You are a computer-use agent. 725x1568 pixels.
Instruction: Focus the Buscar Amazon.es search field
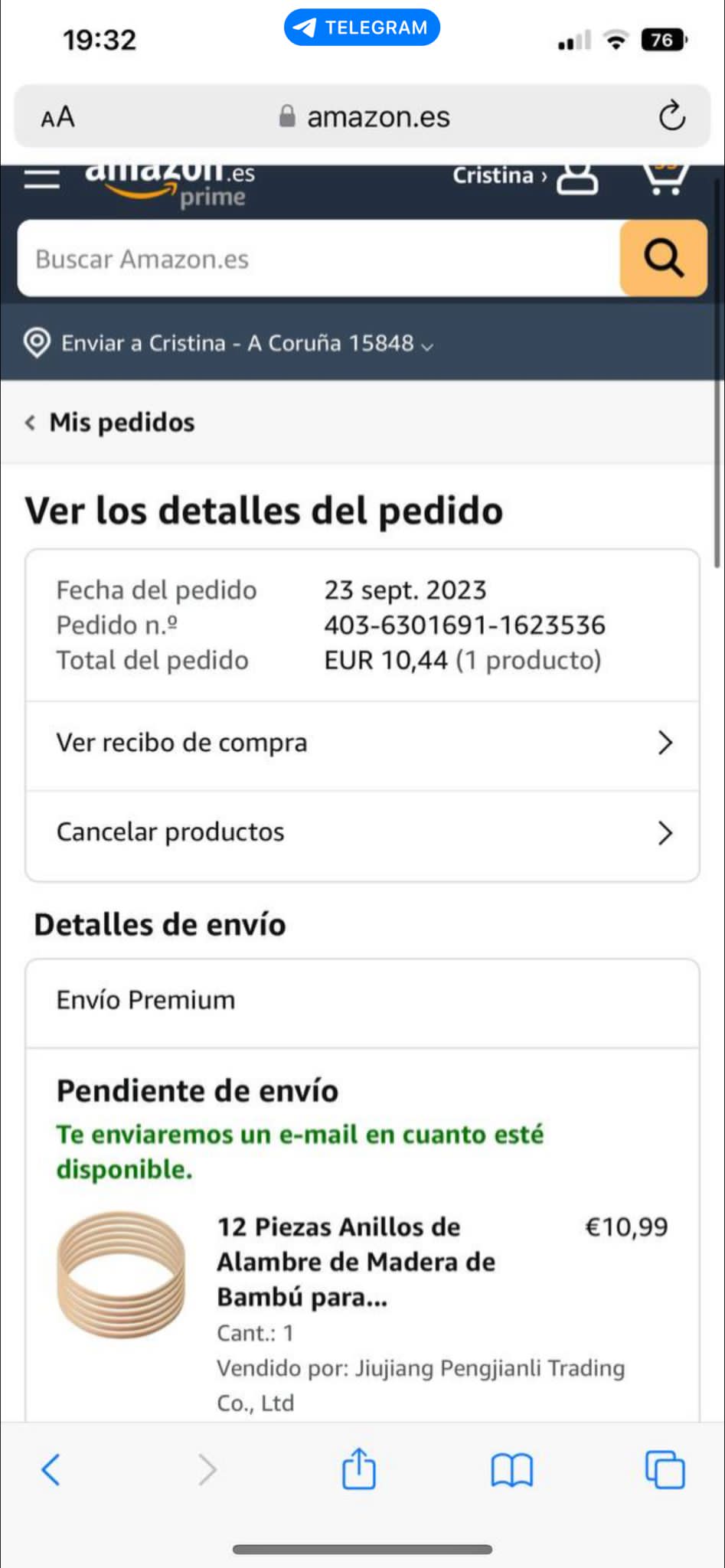(x=318, y=258)
